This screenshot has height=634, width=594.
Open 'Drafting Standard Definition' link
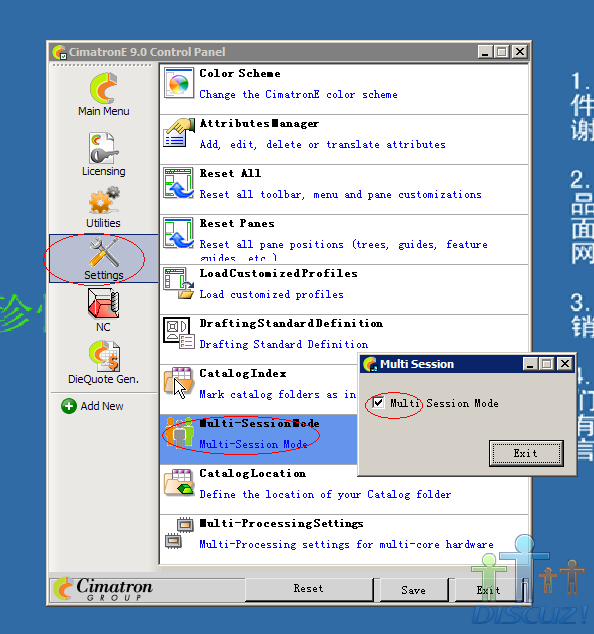click(284, 344)
